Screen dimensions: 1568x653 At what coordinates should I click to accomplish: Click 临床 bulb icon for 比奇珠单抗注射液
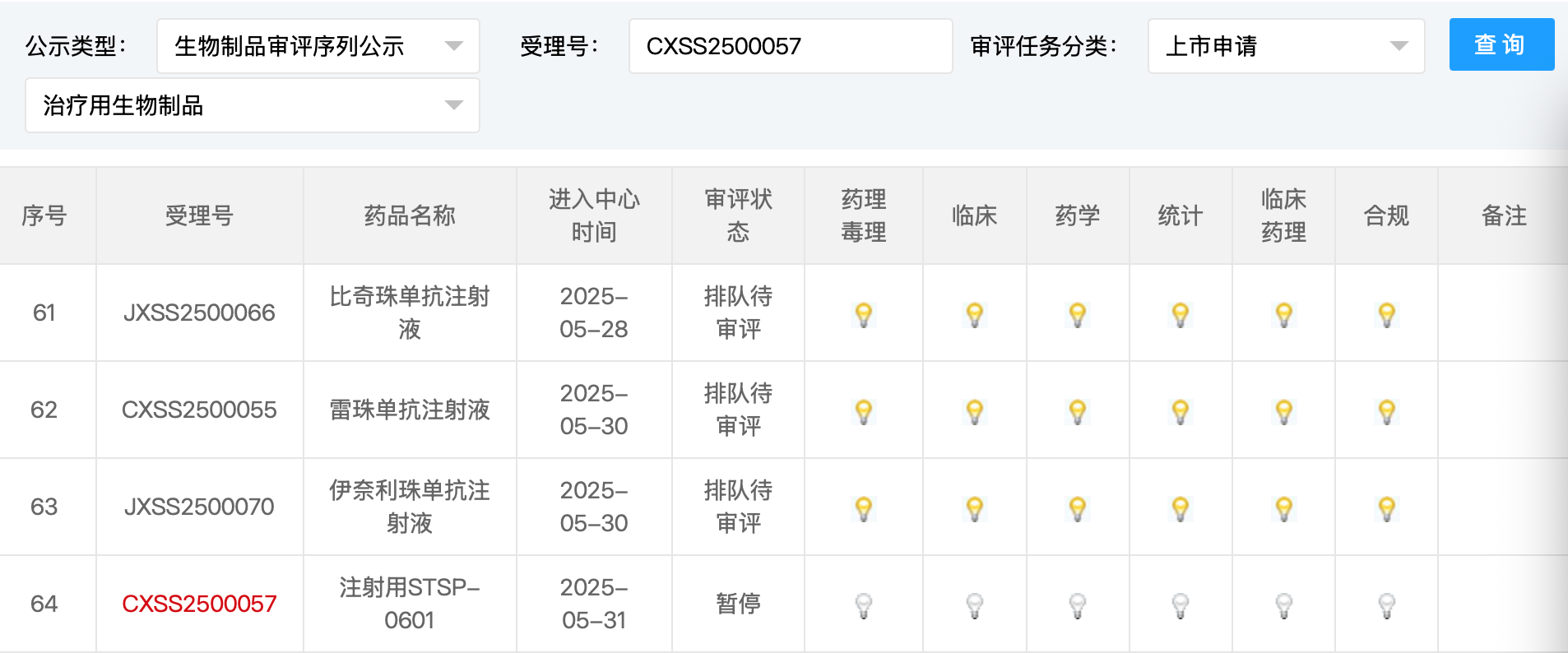(974, 314)
